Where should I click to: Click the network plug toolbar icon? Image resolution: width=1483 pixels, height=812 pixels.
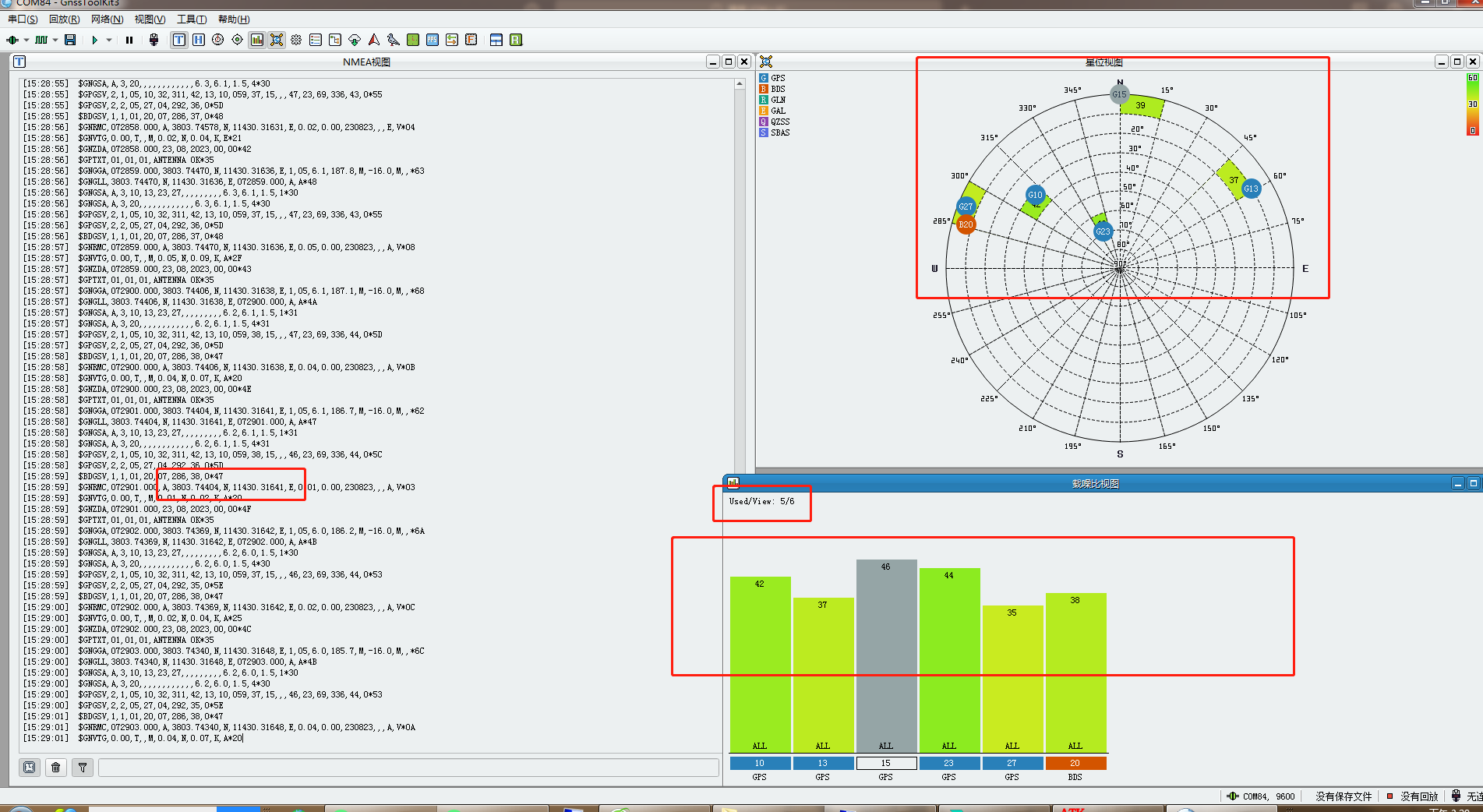pos(154,40)
